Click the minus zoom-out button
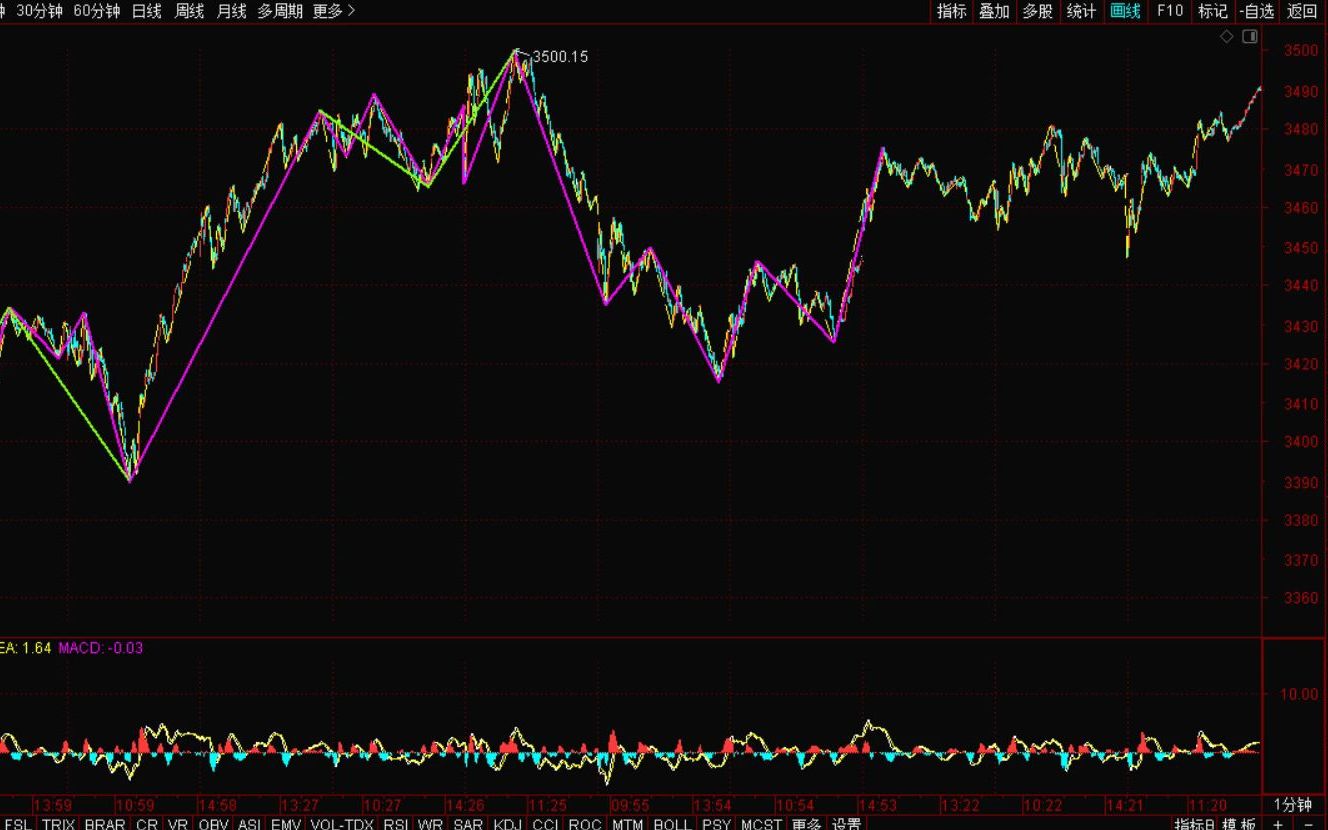 (1308, 823)
